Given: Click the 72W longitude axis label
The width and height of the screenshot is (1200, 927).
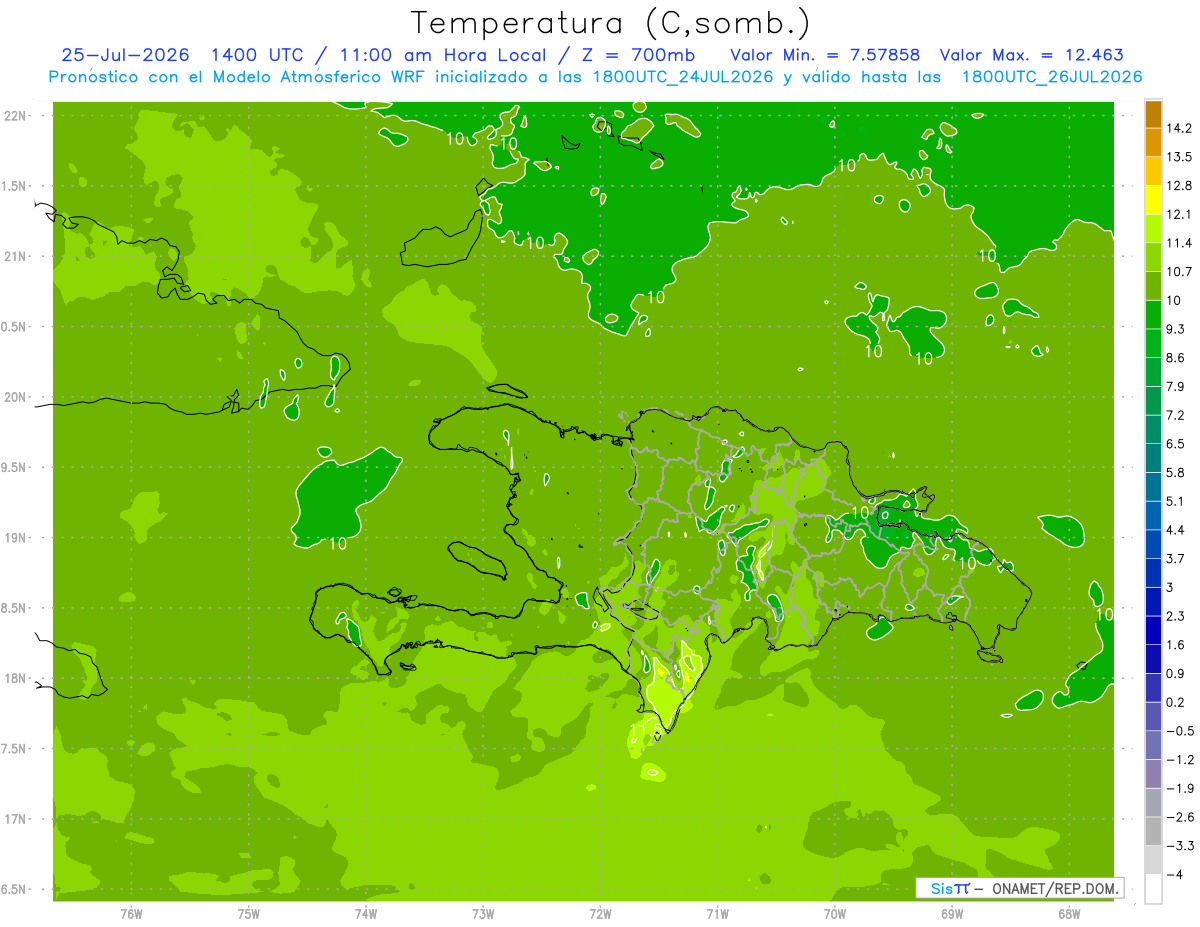Looking at the screenshot, I should (600, 913).
